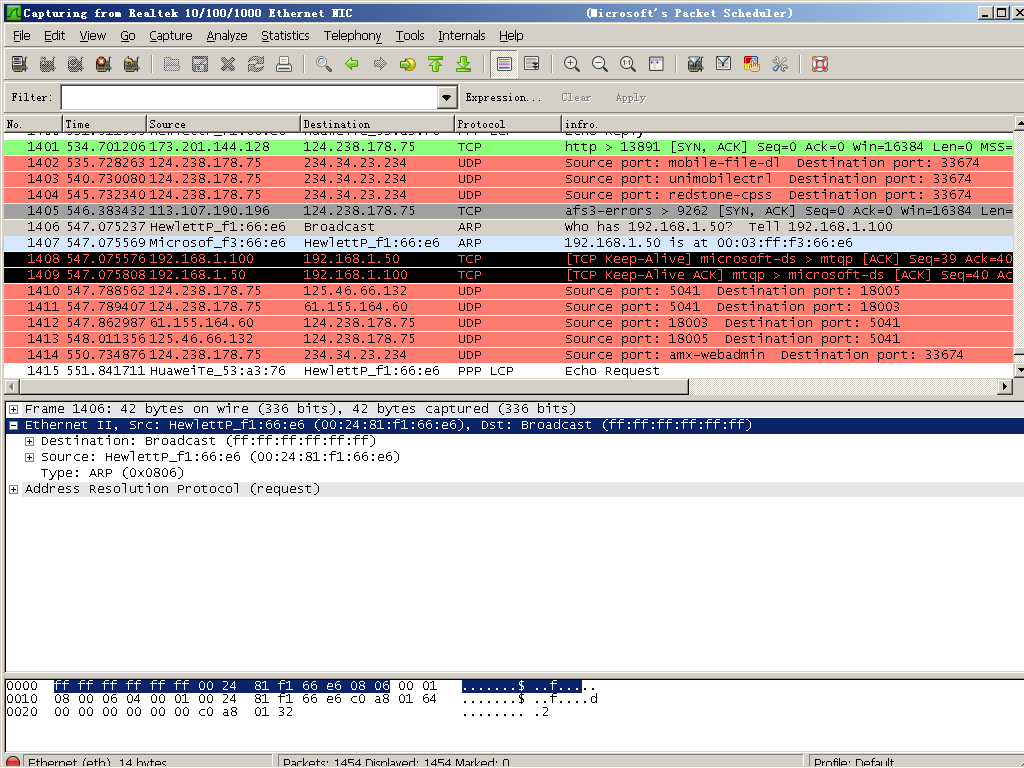Reset zoom to normal size icon
This screenshot has width=1024, height=768.
628,64
